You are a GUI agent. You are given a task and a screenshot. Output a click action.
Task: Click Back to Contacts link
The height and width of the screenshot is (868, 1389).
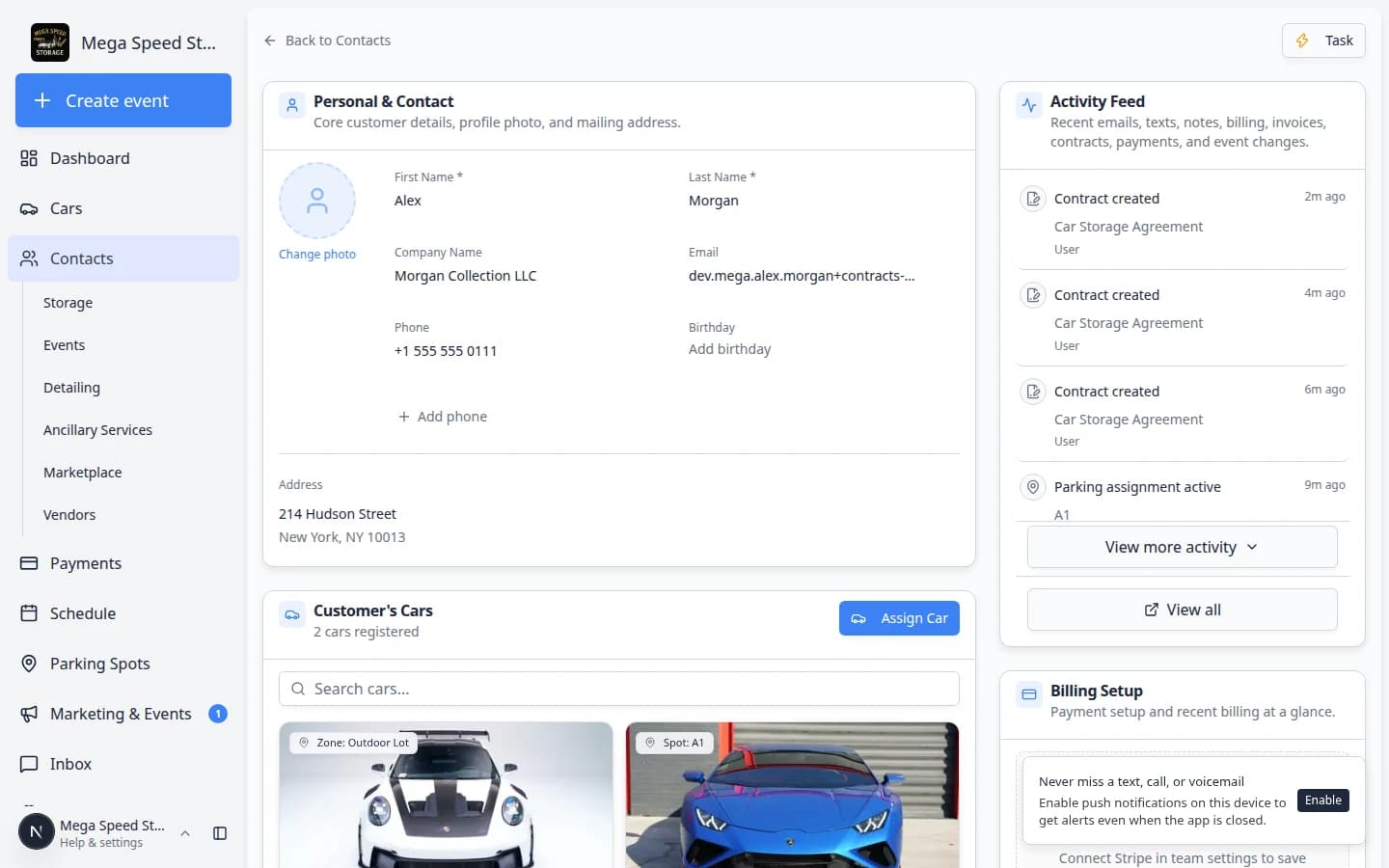(x=327, y=41)
